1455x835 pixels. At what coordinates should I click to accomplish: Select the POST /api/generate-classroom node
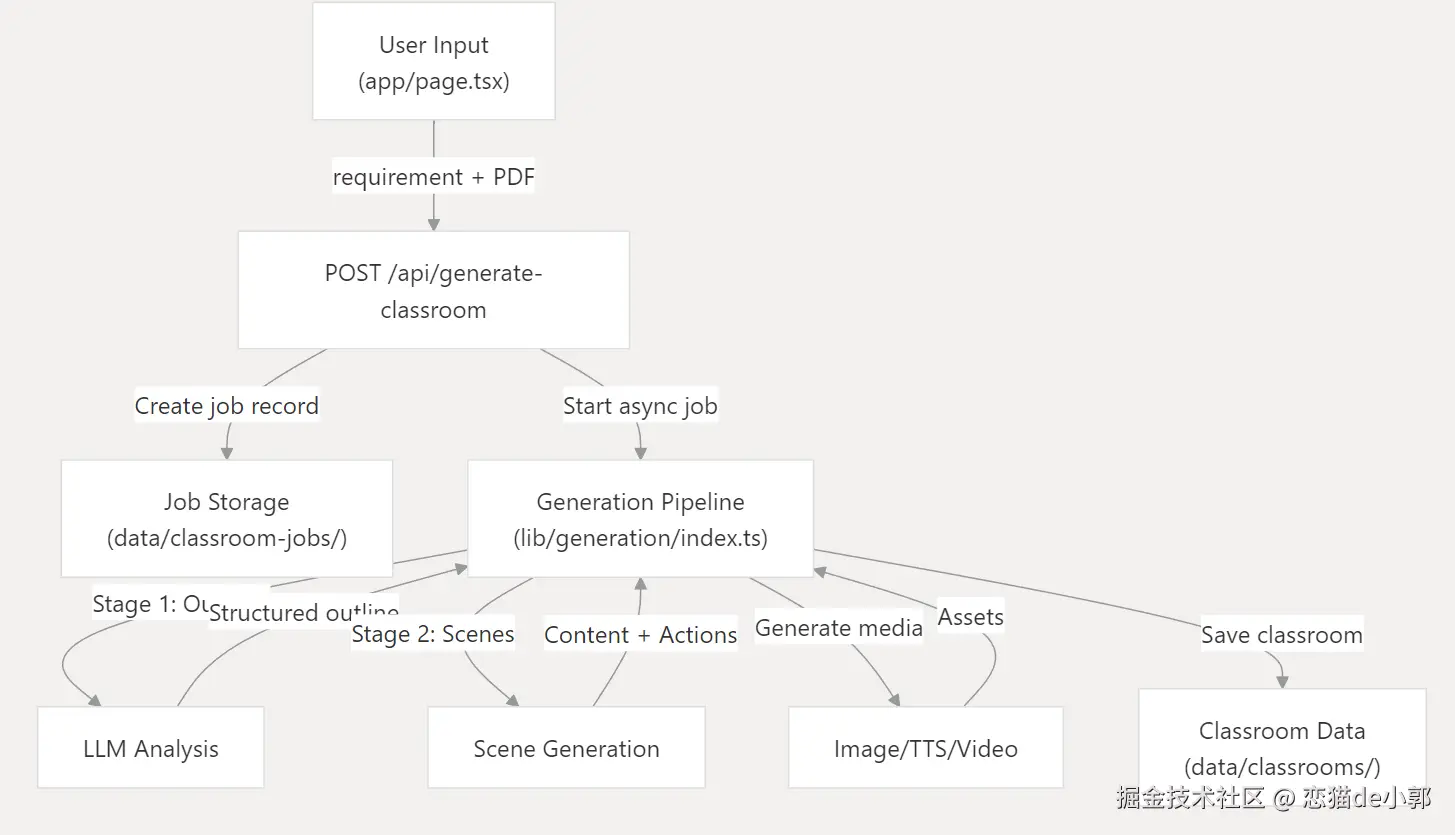433,291
